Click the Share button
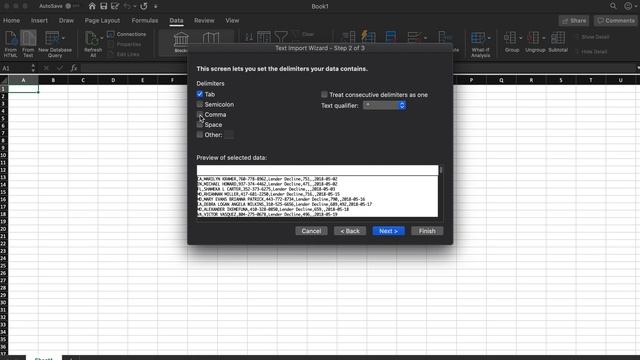This screenshot has width=640, height=360. coord(574,20)
